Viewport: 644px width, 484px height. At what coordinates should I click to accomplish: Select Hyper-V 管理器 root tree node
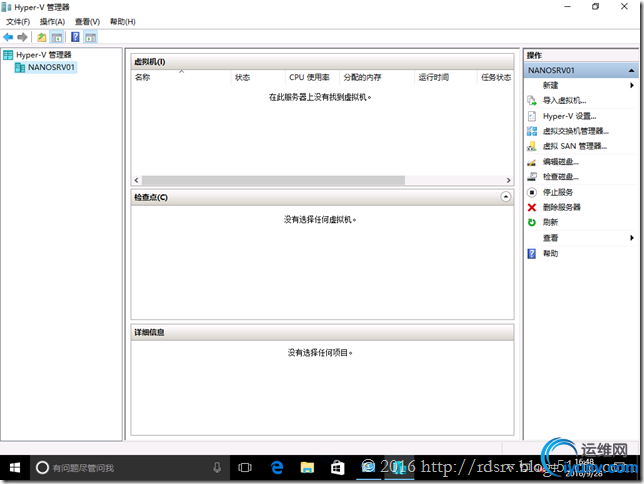[44, 55]
